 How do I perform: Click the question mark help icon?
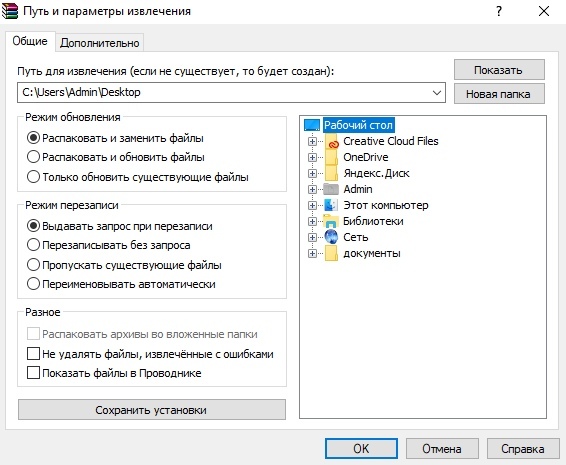pos(499,11)
